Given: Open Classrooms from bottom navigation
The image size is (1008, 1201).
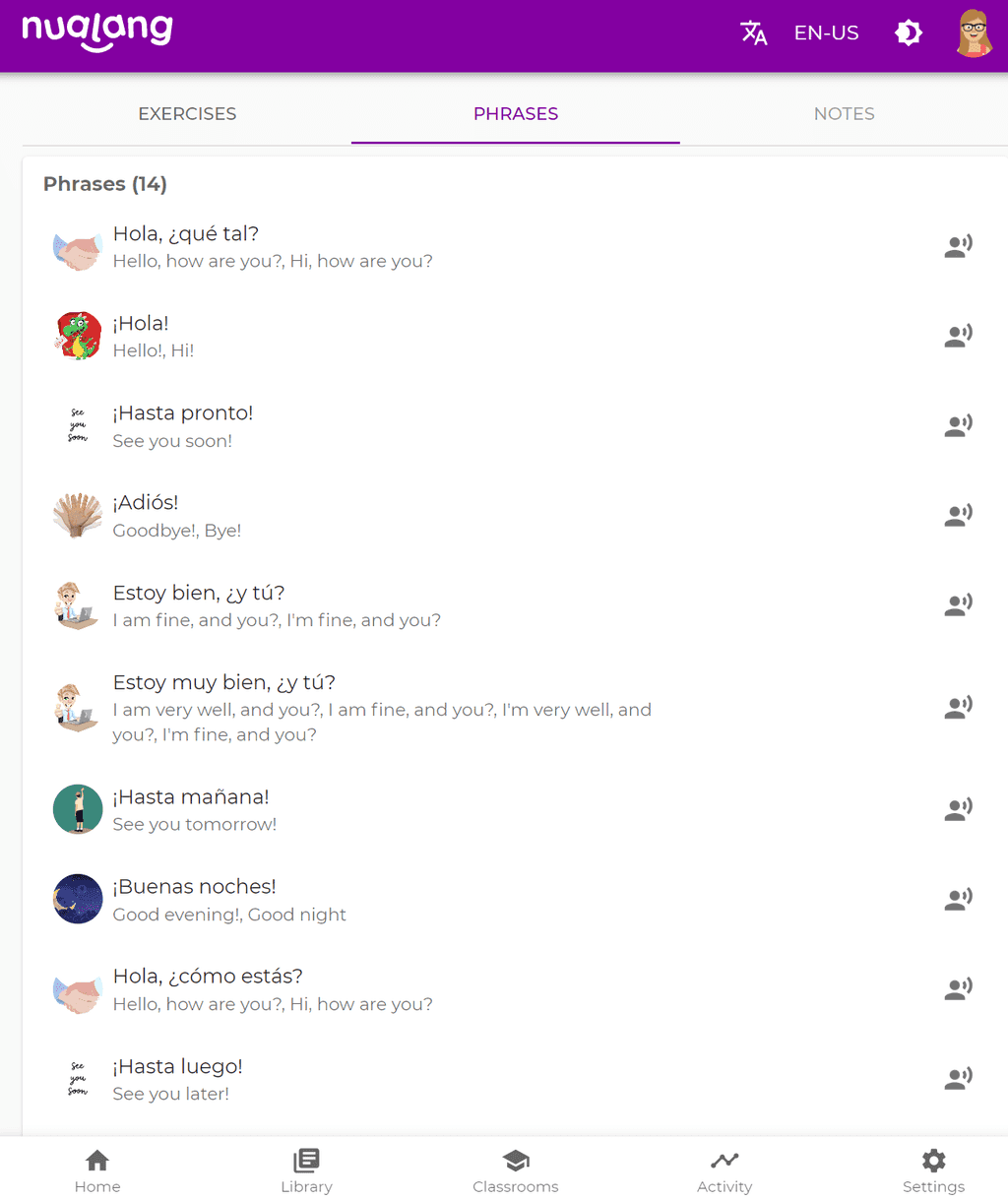Looking at the screenshot, I should point(516,1170).
